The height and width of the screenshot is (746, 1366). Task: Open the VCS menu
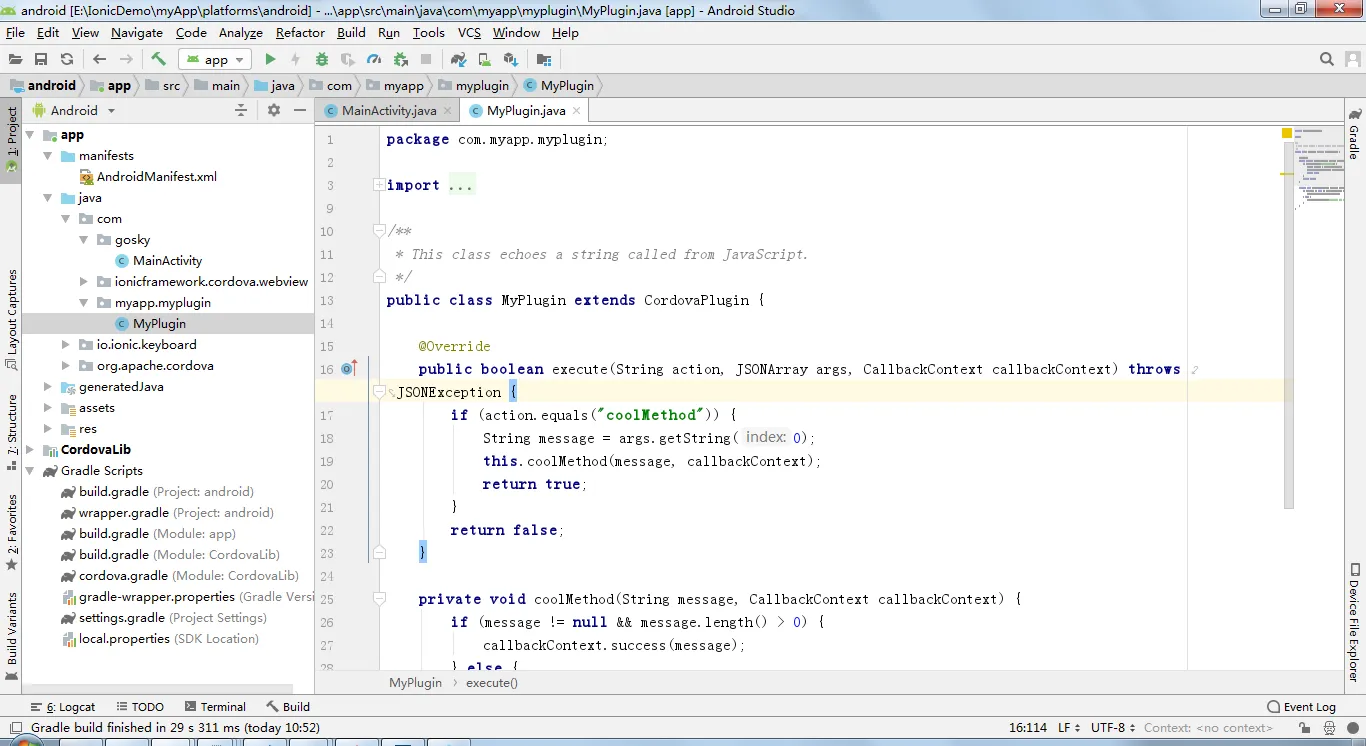[x=469, y=33]
